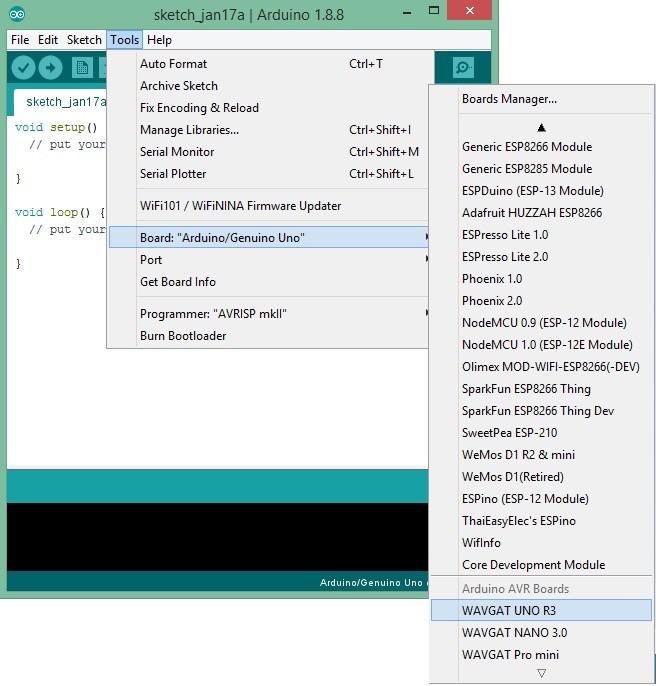Select NodeMCU 0.9 (ESP-12 Module)
The image size is (656, 686).
(x=541, y=323)
